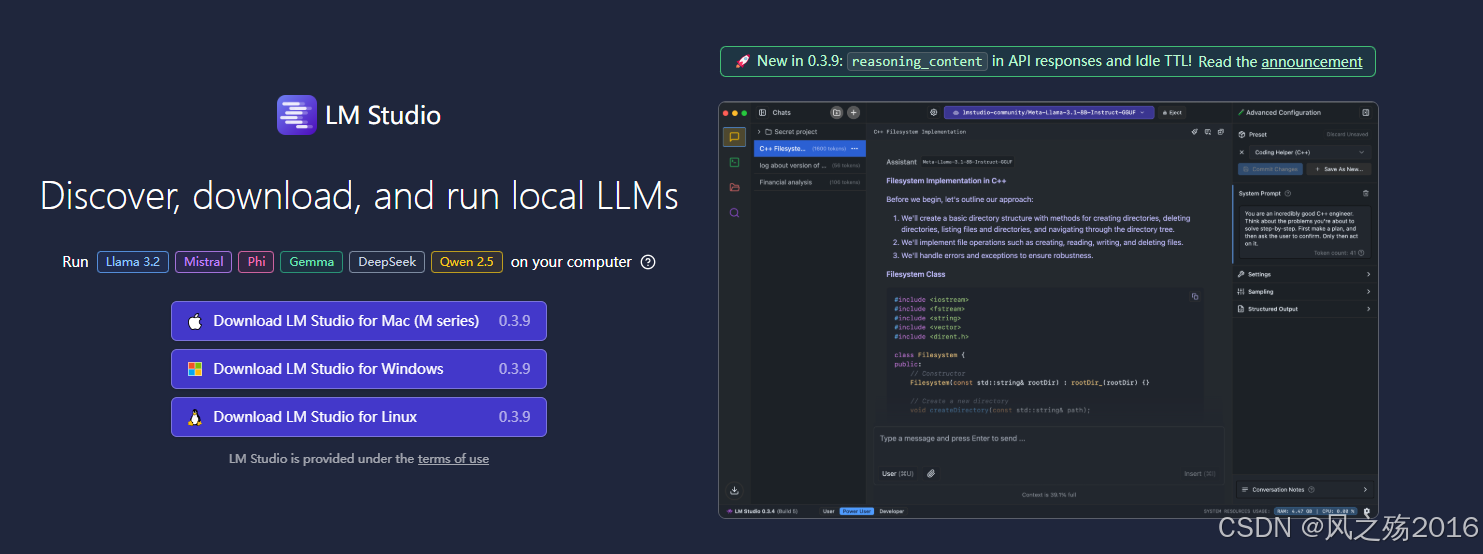Select Developer mode in the status bar

coord(891,511)
